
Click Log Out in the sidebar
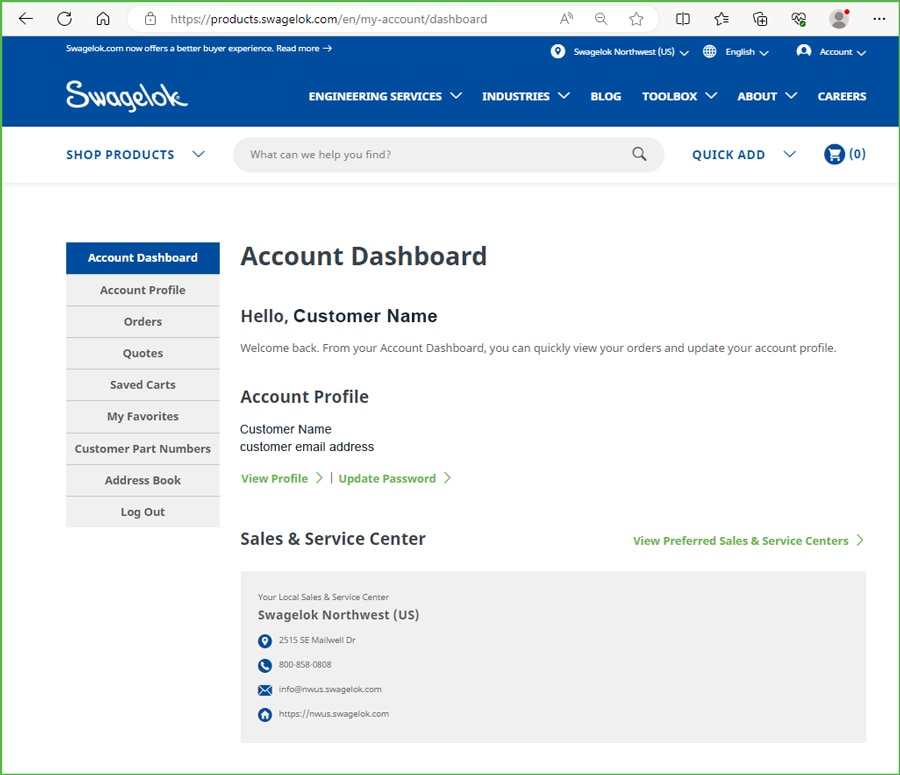[x=143, y=512]
